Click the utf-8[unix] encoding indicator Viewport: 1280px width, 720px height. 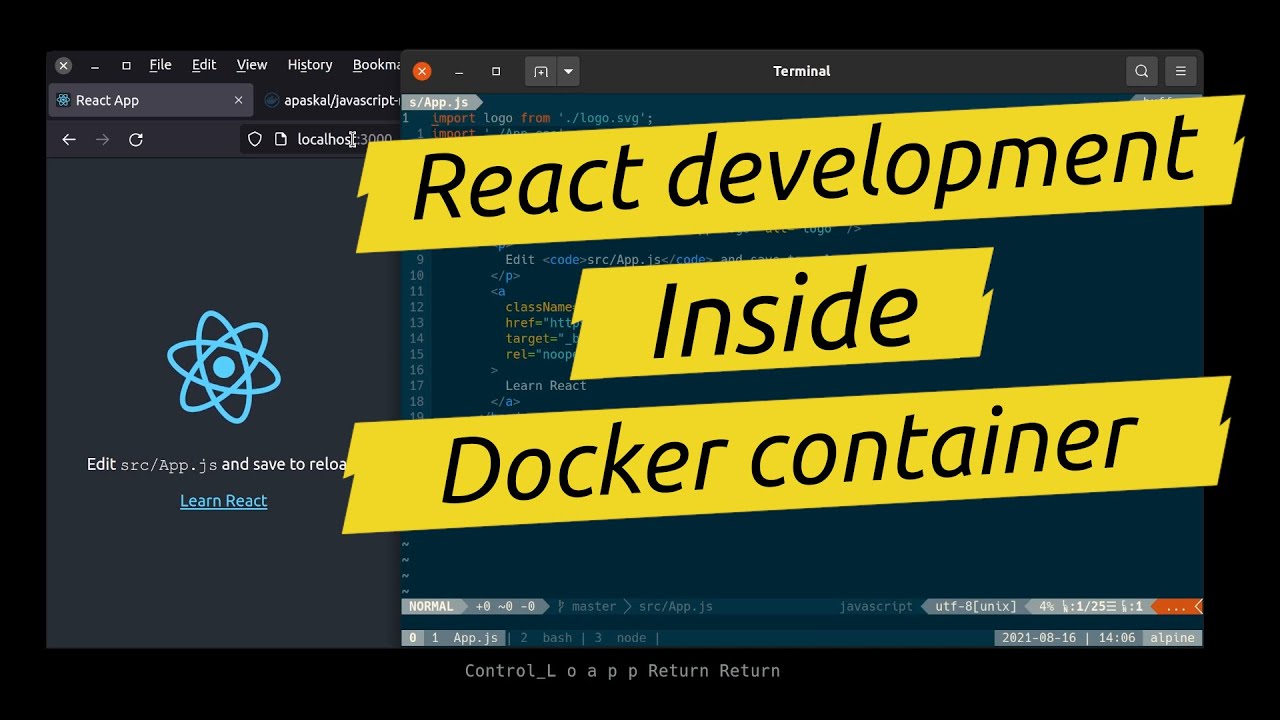(x=976, y=606)
